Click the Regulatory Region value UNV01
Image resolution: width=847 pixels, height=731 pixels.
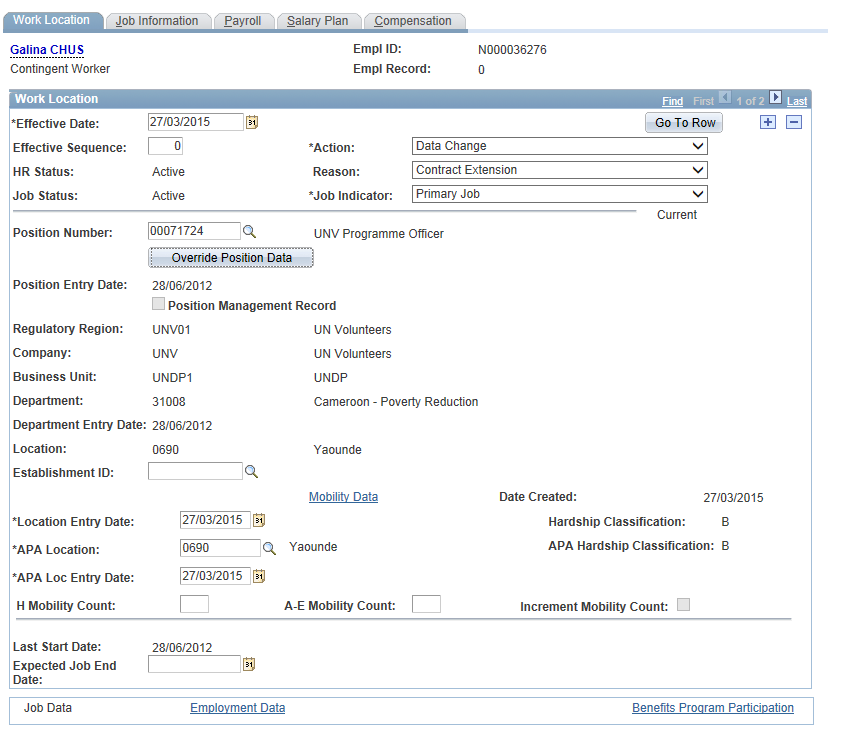point(171,330)
